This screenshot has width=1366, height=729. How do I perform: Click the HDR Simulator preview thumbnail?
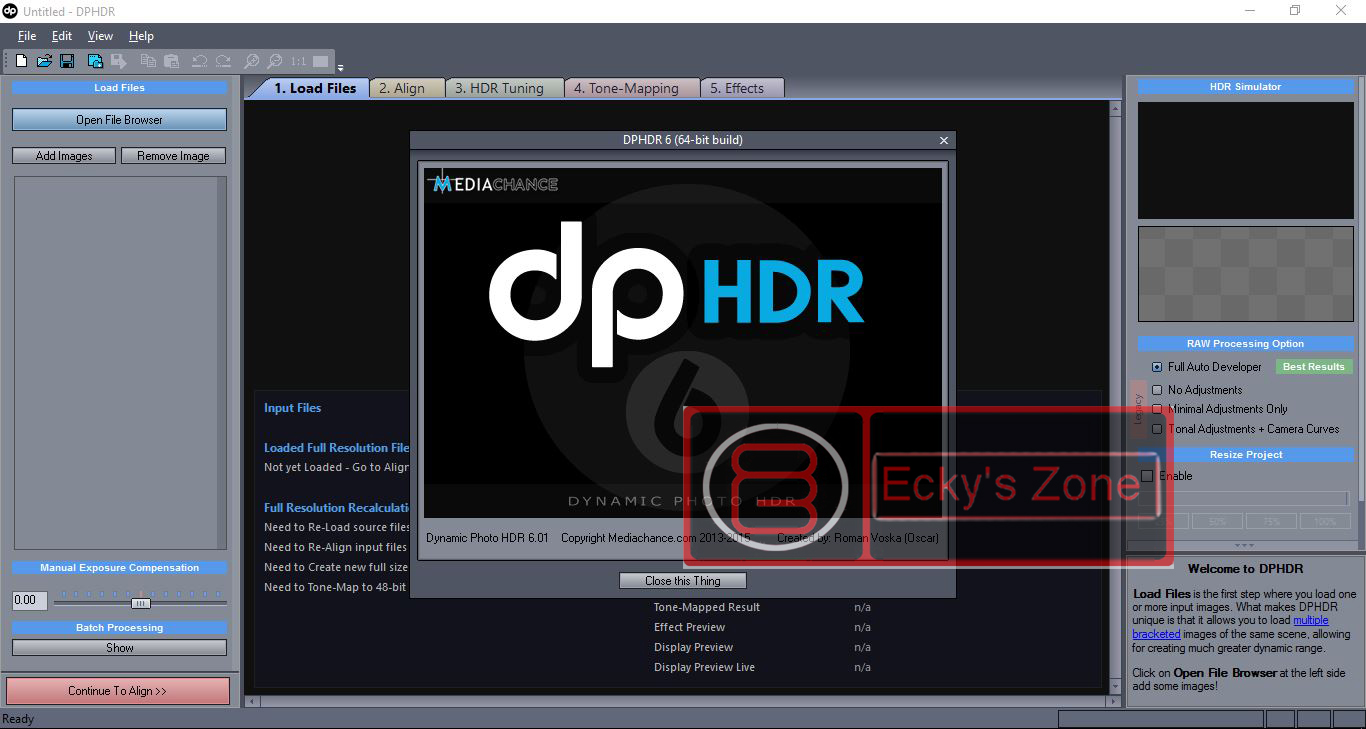tap(1245, 160)
